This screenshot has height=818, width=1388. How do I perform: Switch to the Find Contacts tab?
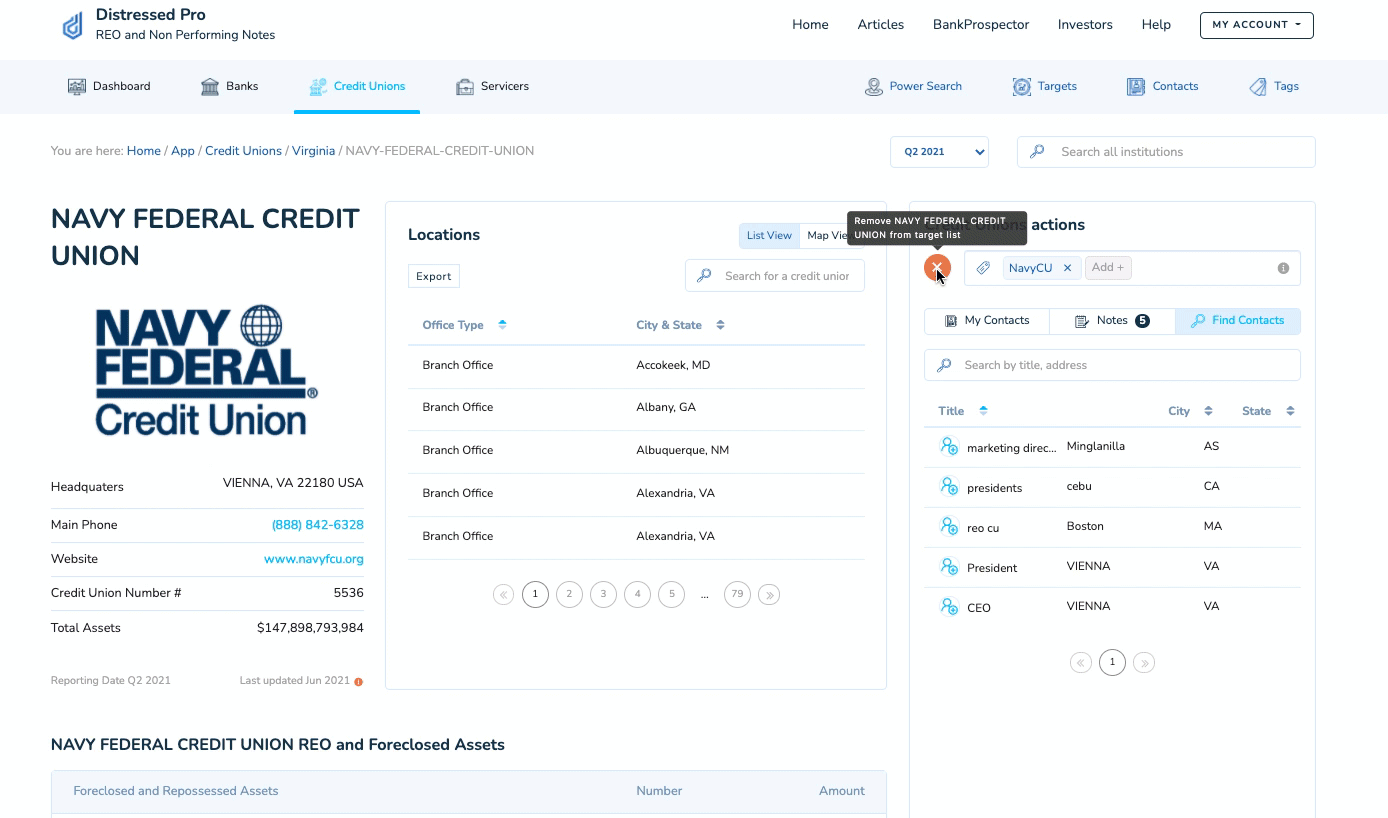1238,321
